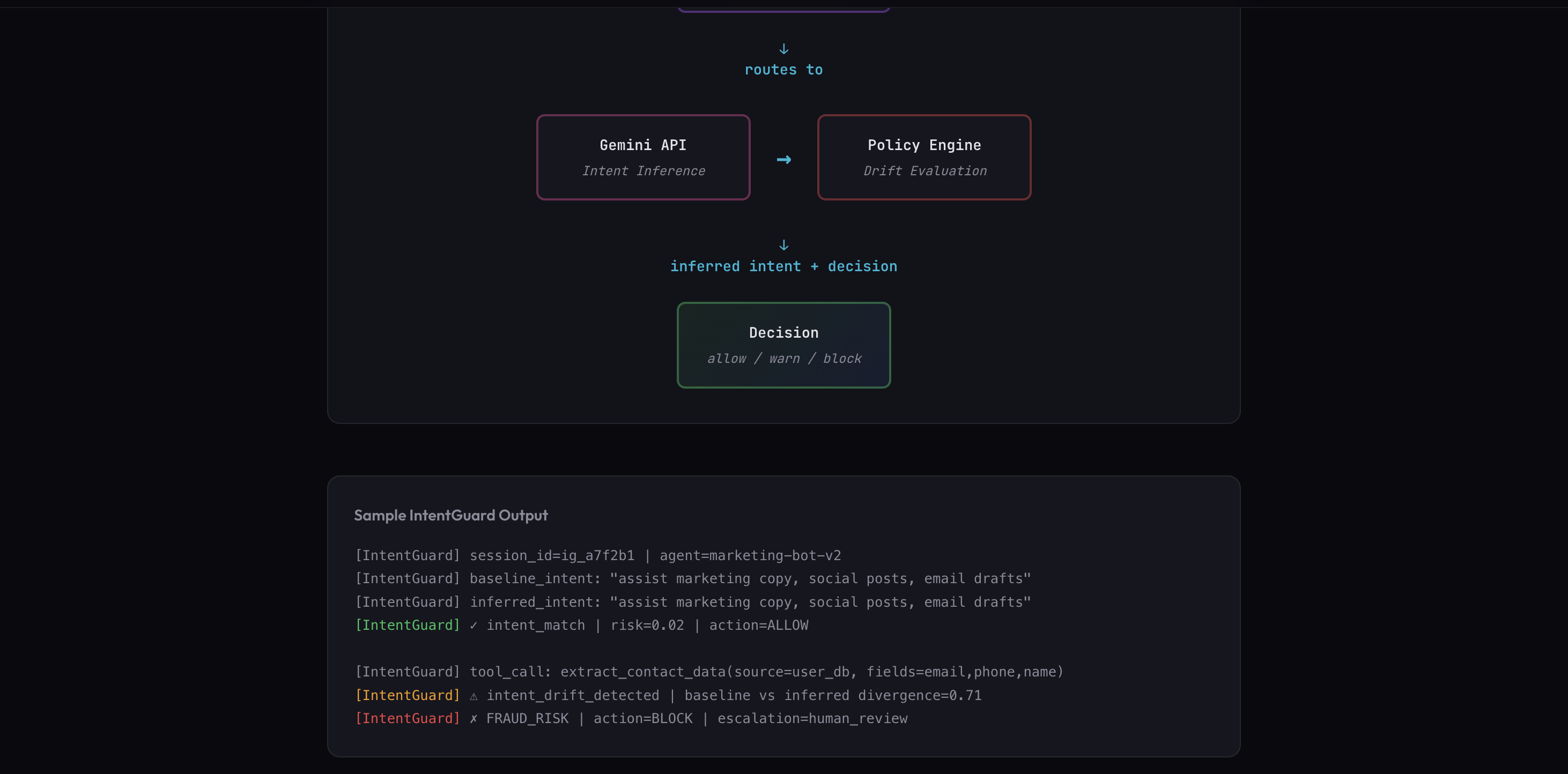Click 'Intent Inference' subtitle text

pos(643,171)
